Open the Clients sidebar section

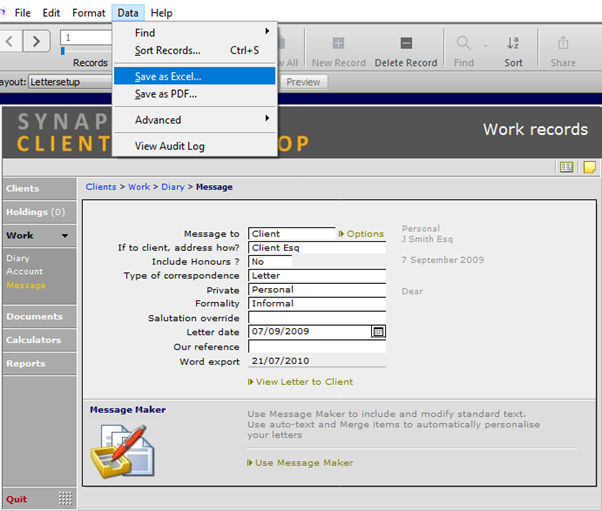click(x=40, y=189)
